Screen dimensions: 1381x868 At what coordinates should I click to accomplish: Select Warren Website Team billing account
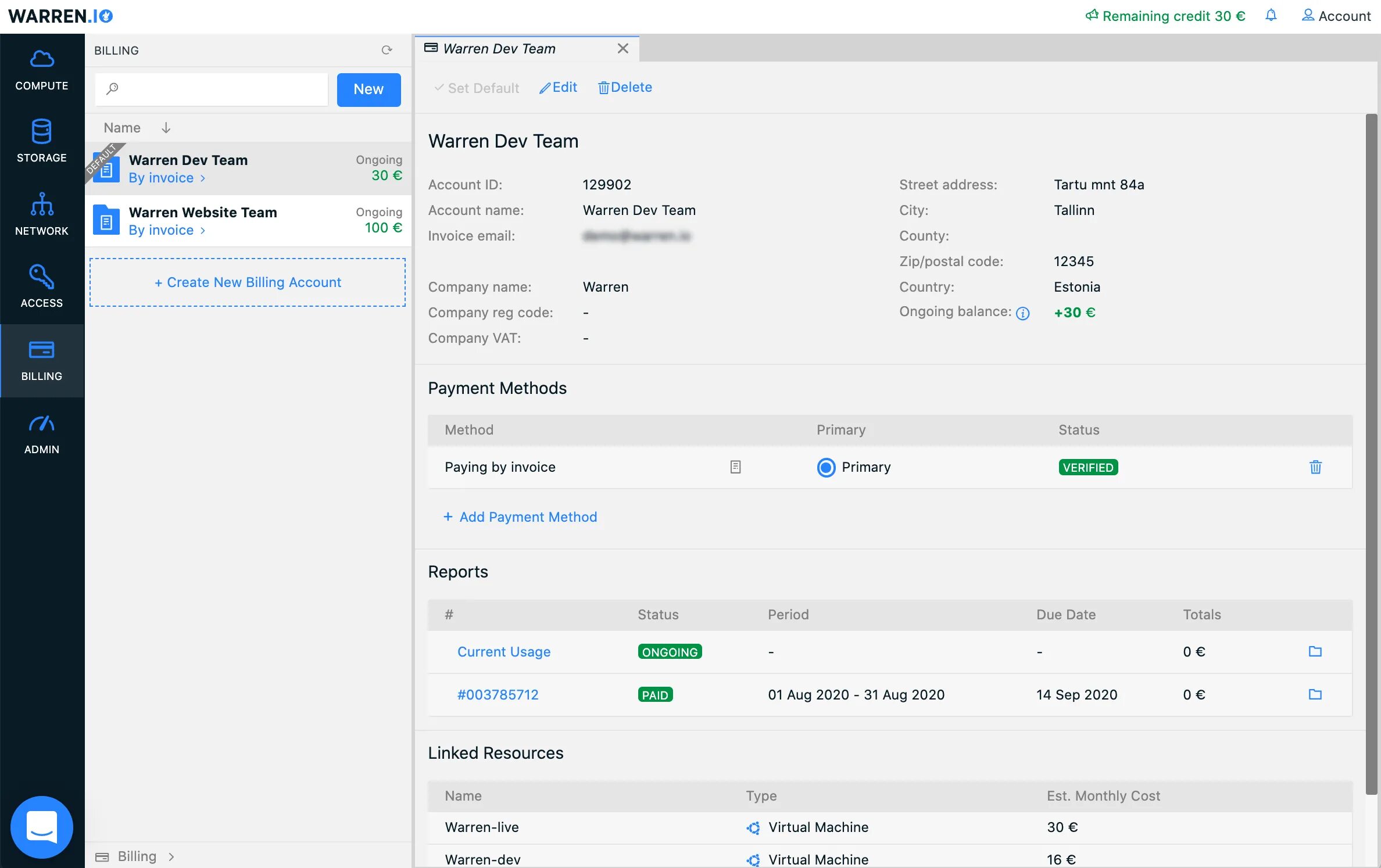[248, 221]
